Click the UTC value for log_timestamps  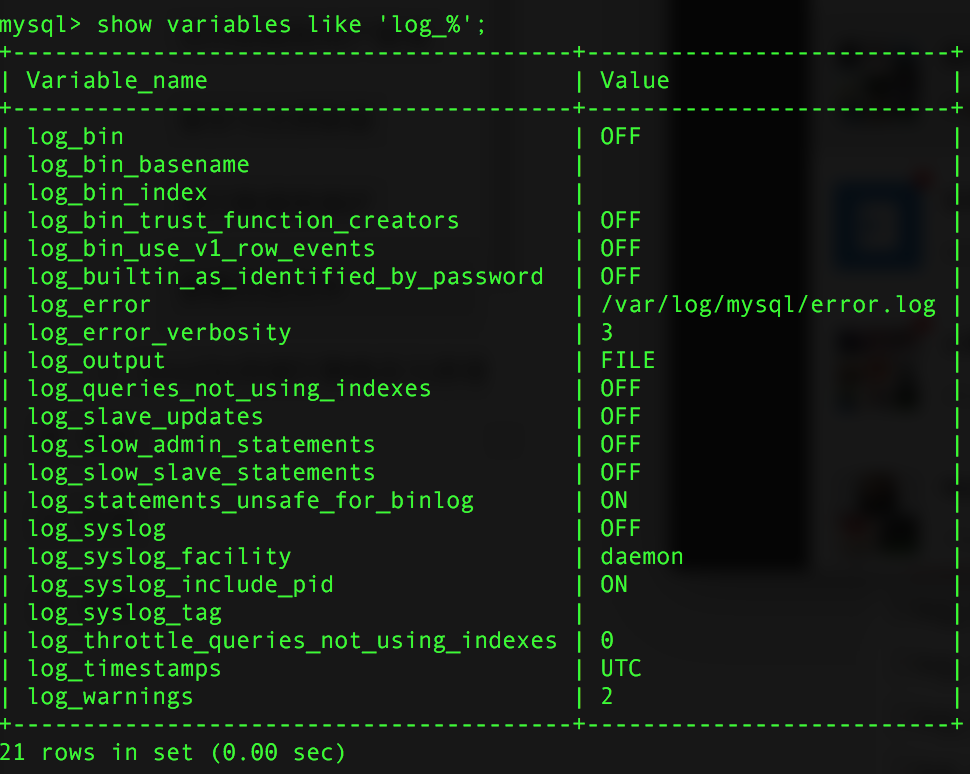click(621, 669)
